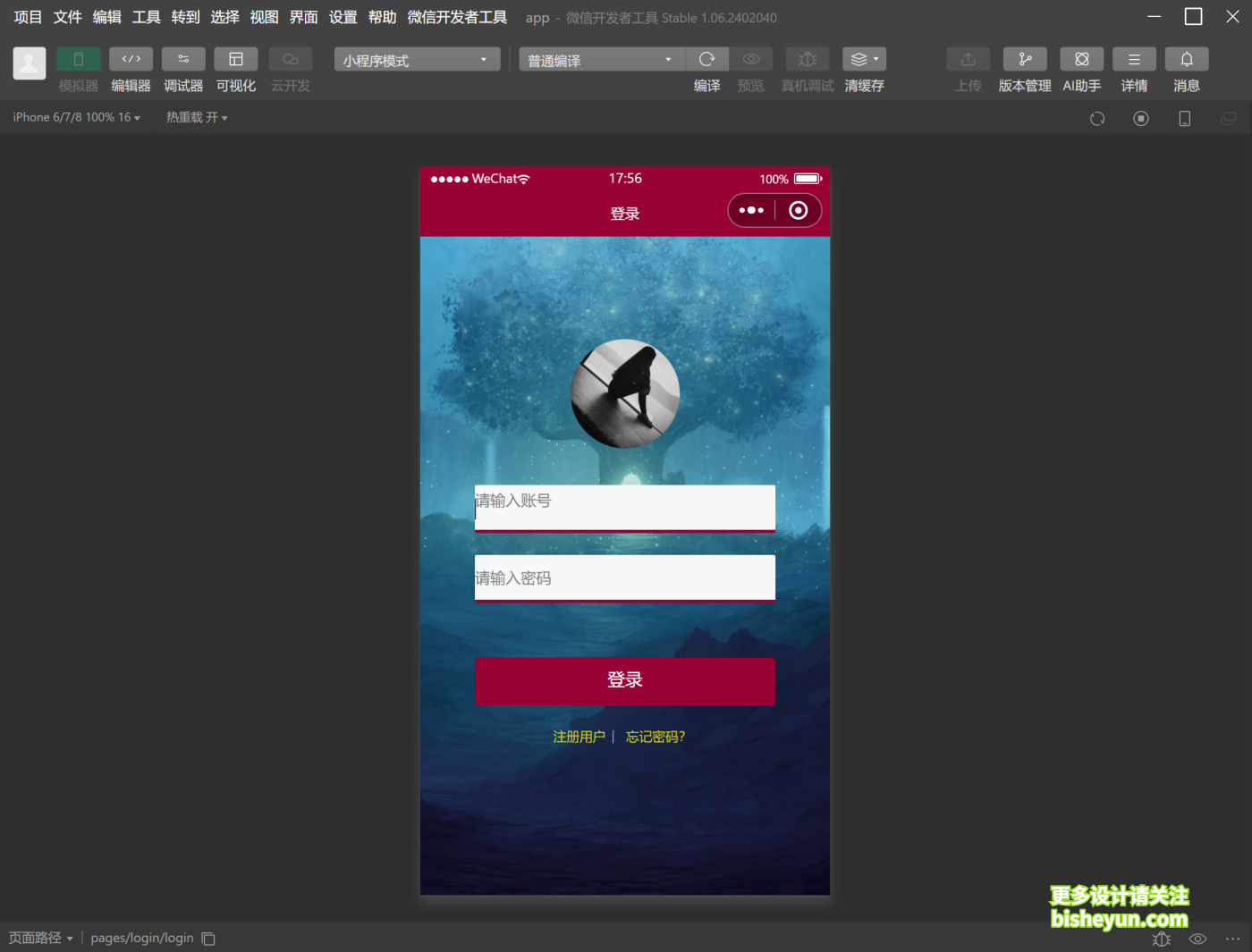Click the 注册用户 registration link
The height and width of the screenshot is (952, 1252).
click(579, 737)
